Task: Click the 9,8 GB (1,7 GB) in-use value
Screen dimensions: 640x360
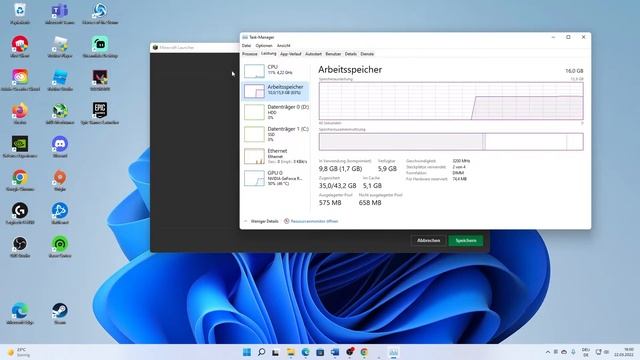Action: [x=340, y=169]
